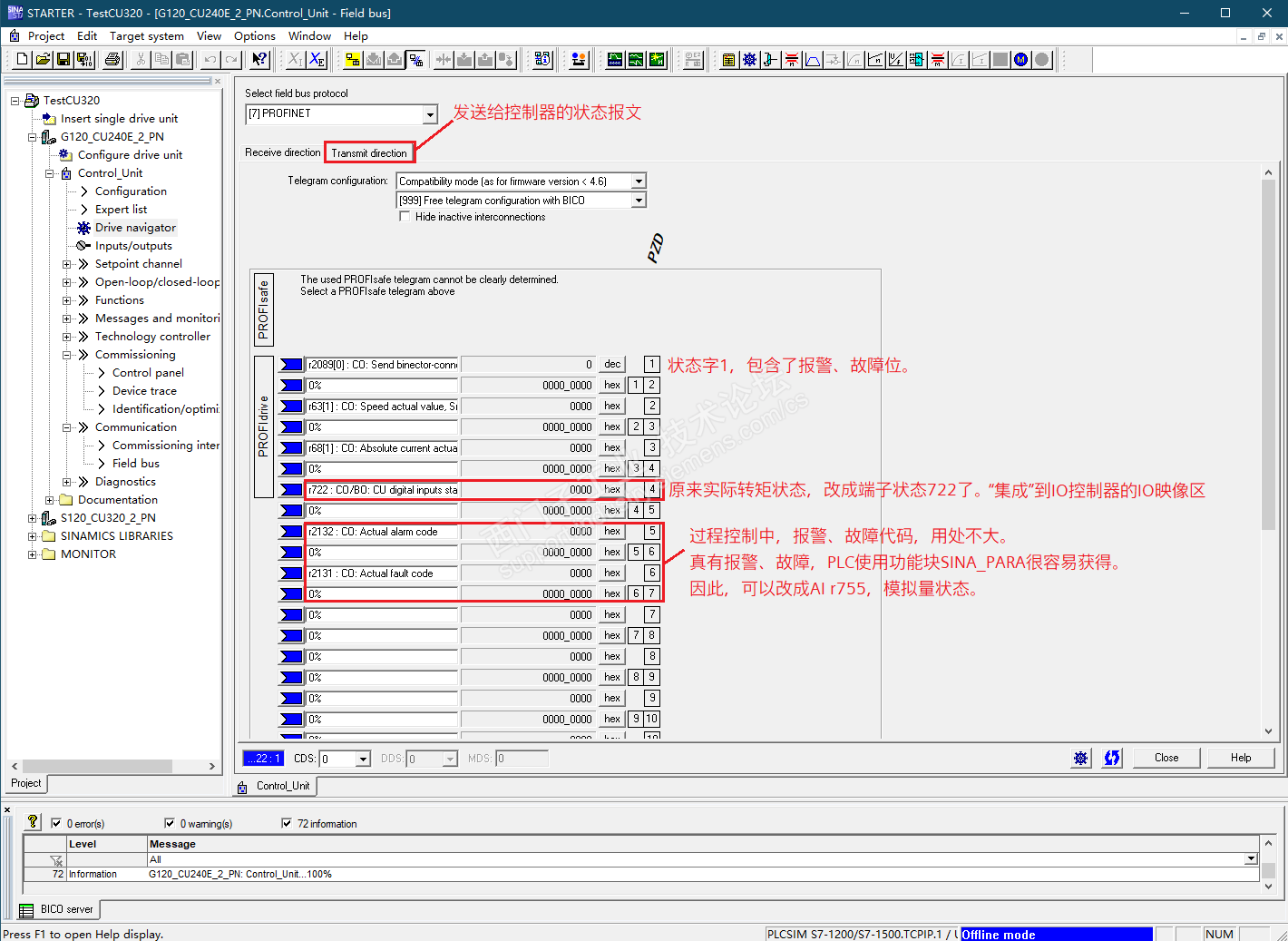
Task: Open the All message filter dropdown
Action: [x=1251, y=859]
